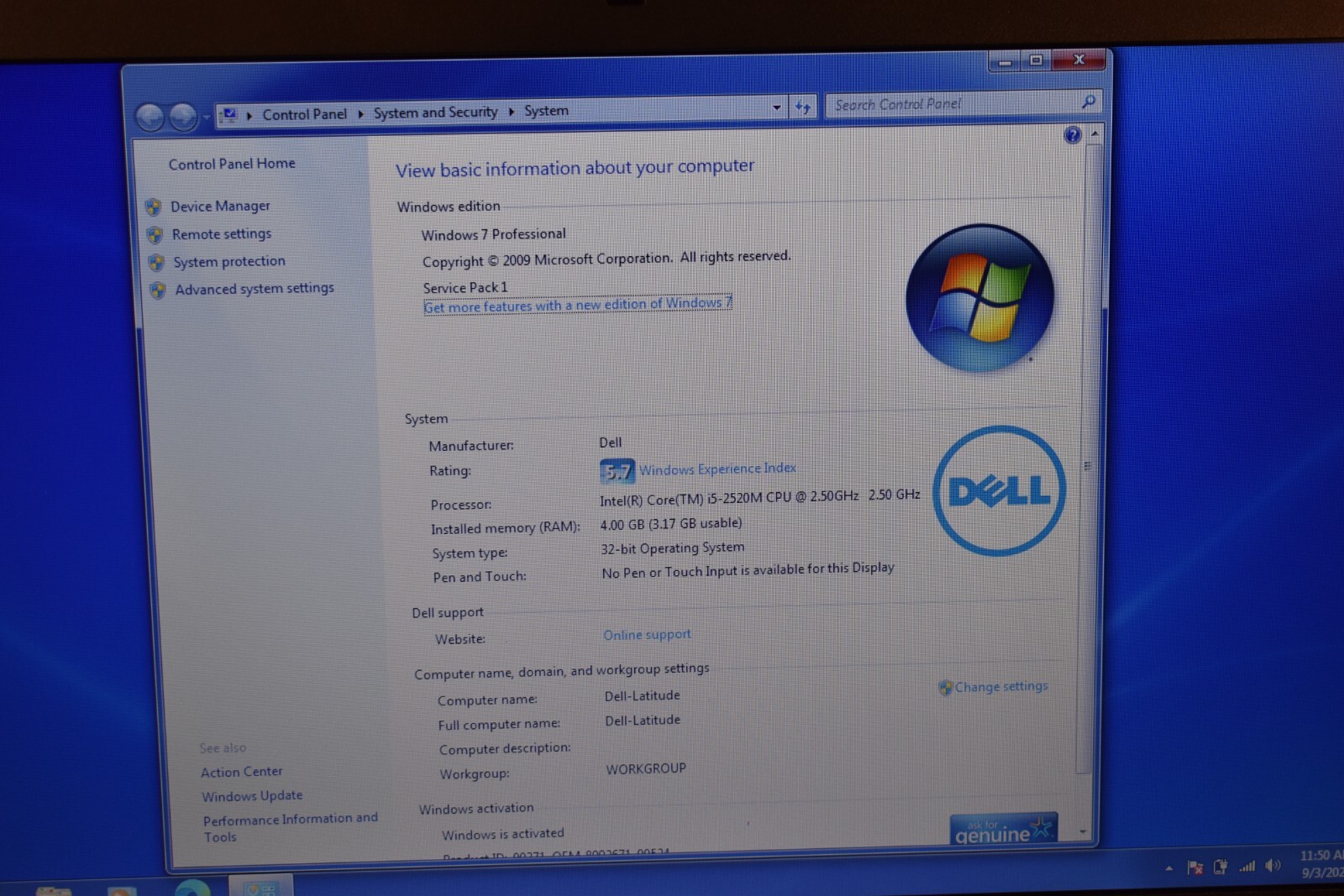Open Help with the blue question icon
The image size is (1344, 896).
pyautogui.click(x=1072, y=134)
